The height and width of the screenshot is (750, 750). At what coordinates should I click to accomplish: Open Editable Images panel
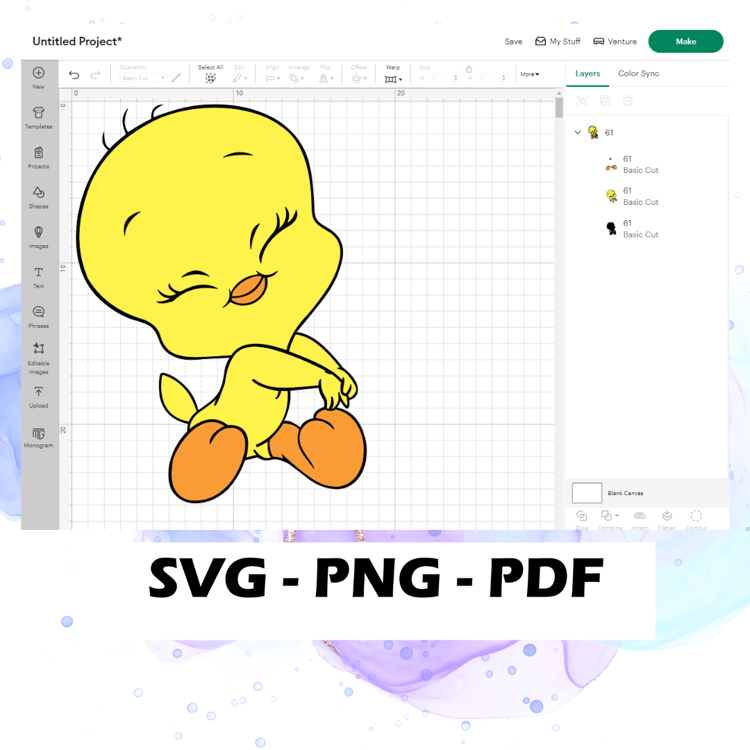click(x=39, y=358)
